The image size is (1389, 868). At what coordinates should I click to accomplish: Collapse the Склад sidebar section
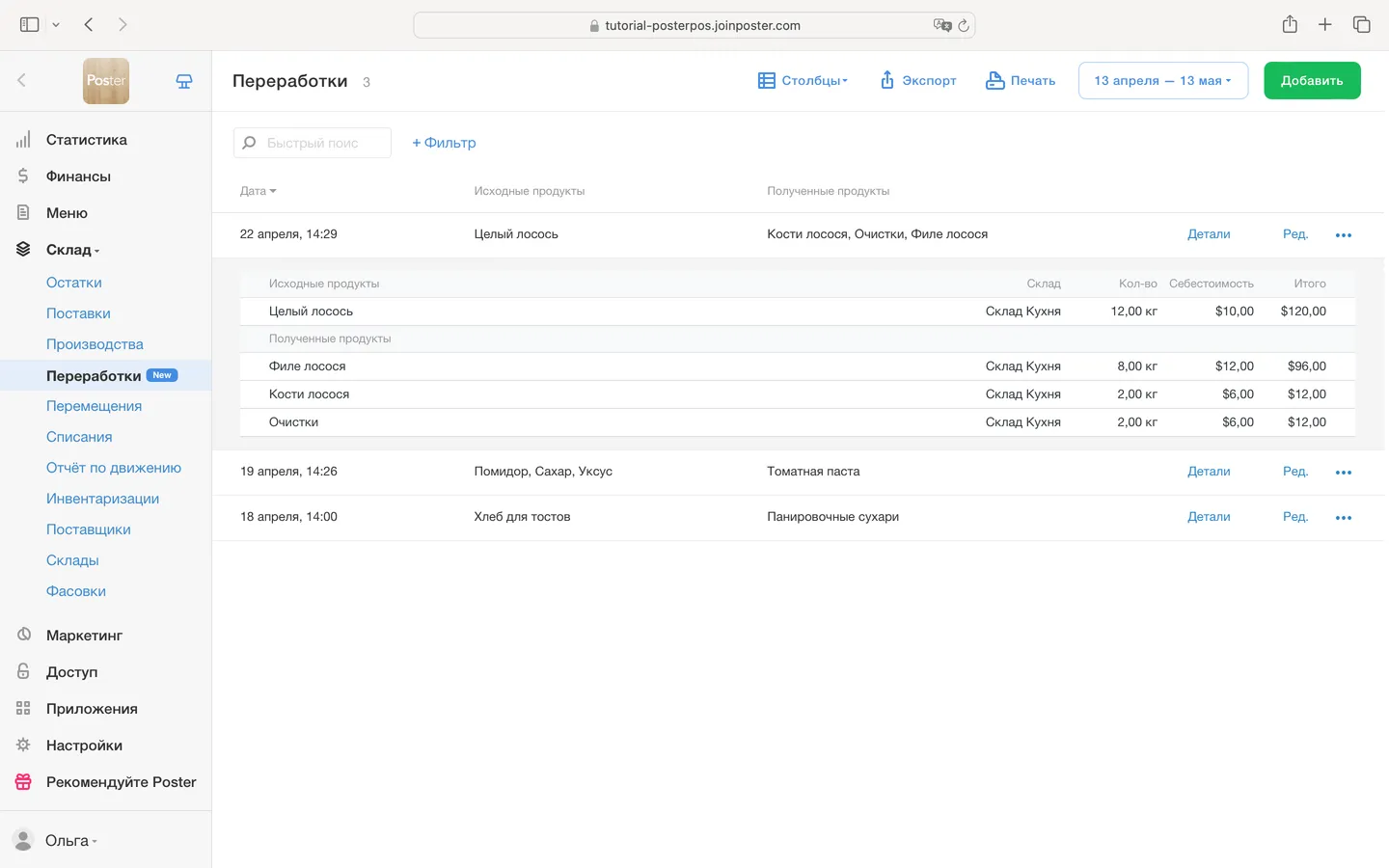click(x=71, y=250)
